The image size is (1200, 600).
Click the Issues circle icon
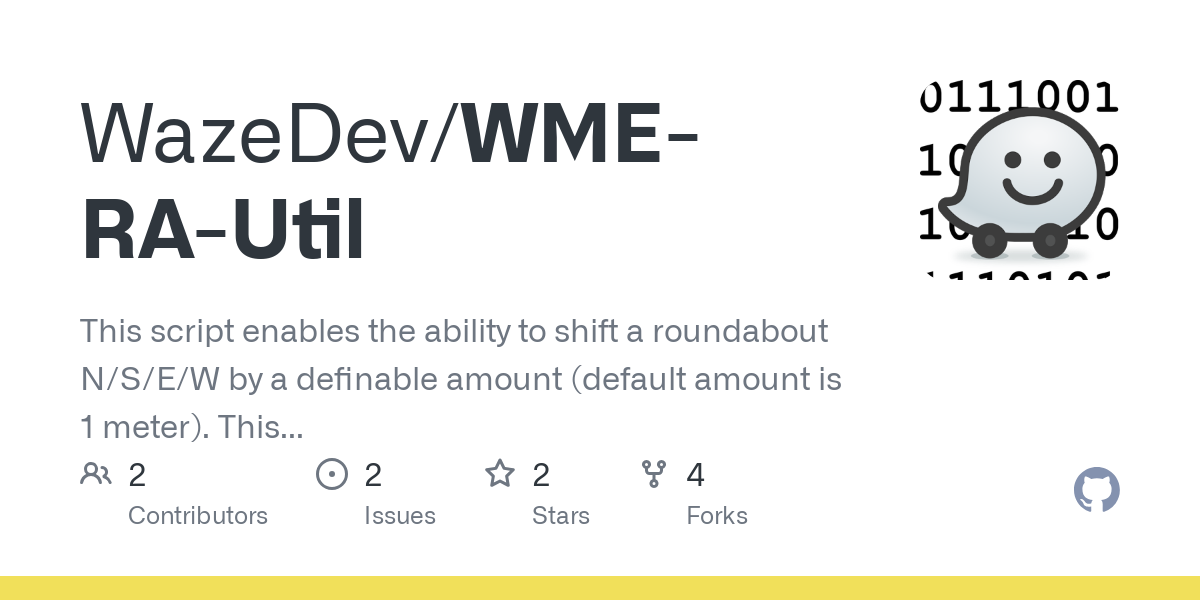point(332,474)
